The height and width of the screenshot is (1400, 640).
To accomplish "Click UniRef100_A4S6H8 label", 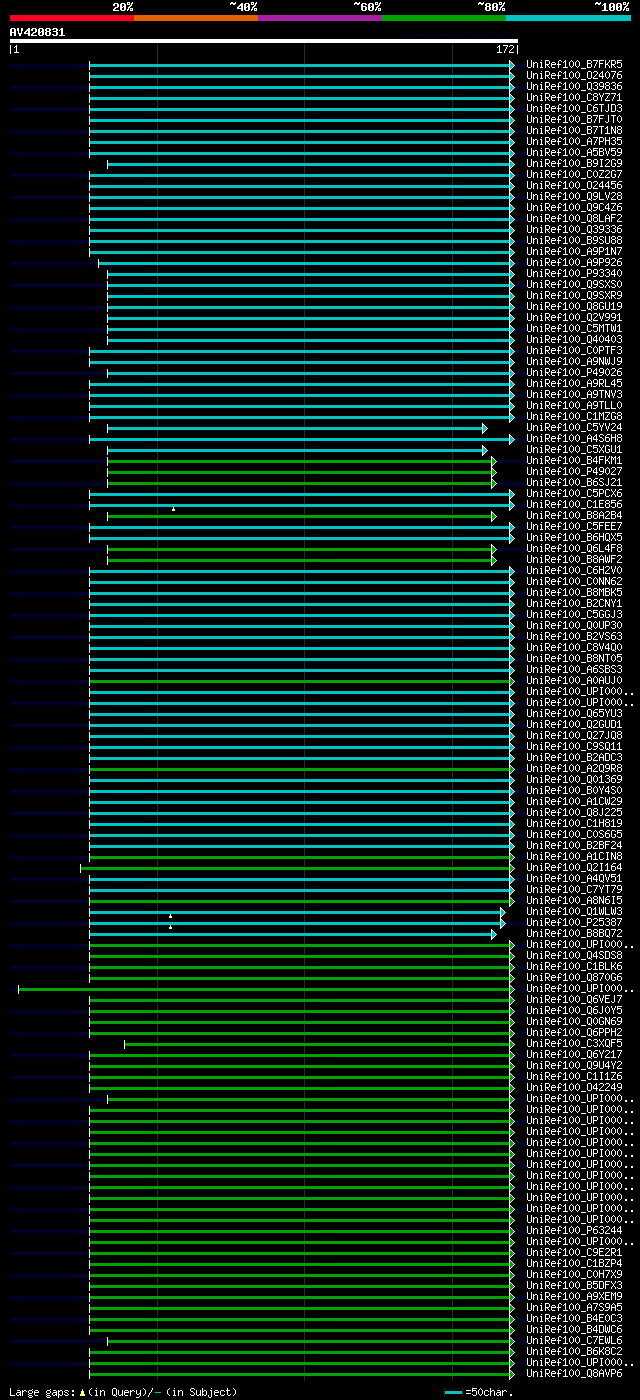I will 574,438.
